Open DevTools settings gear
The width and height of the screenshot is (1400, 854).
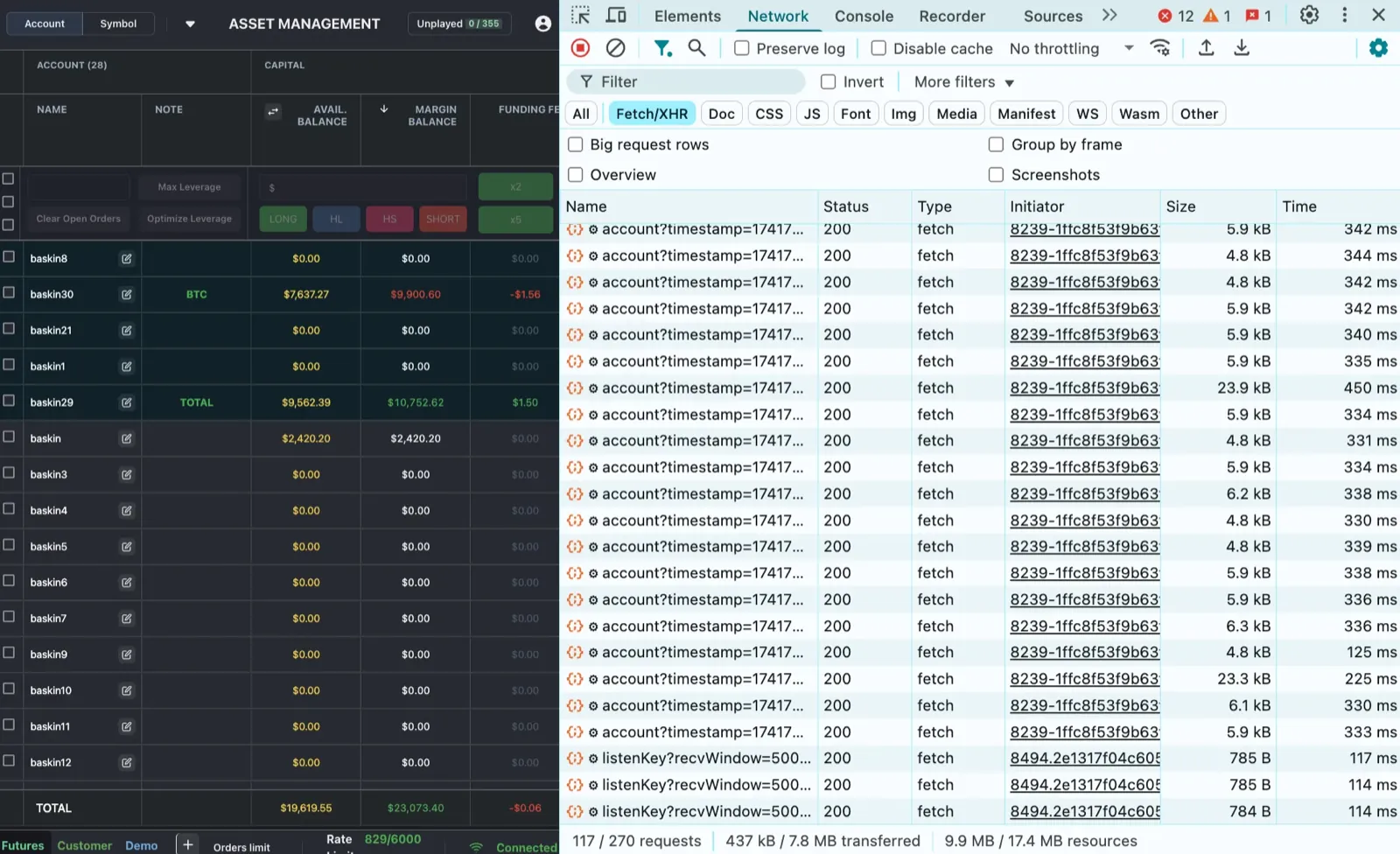[x=1309, y=15]
